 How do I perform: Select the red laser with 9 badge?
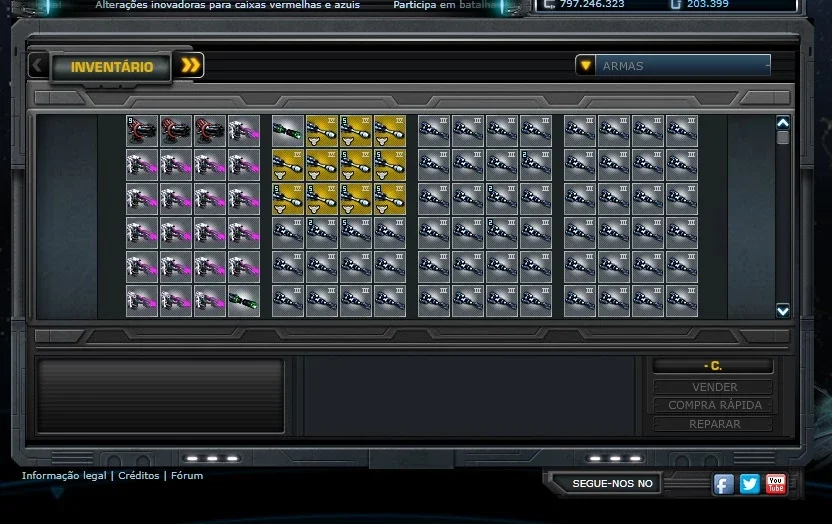(142, 131)
